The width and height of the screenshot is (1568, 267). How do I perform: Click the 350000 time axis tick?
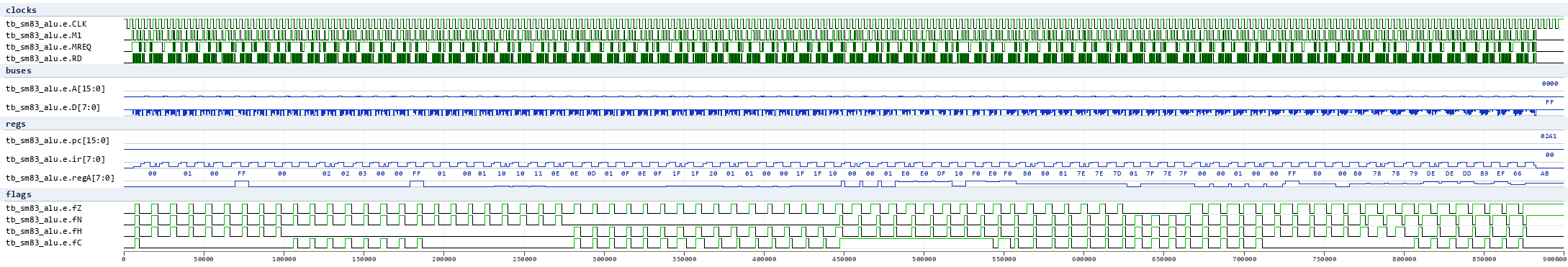pyautogui.click(x=684, y=259)
